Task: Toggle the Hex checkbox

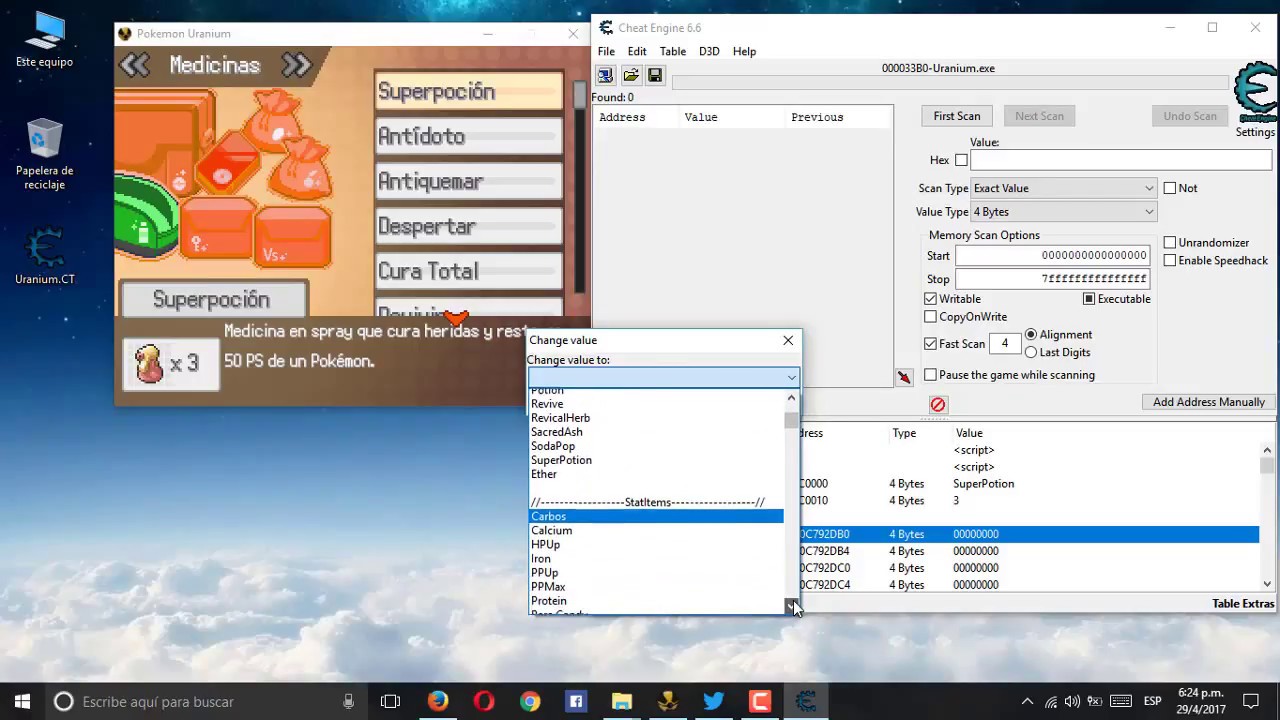Action: click(961, 160)
